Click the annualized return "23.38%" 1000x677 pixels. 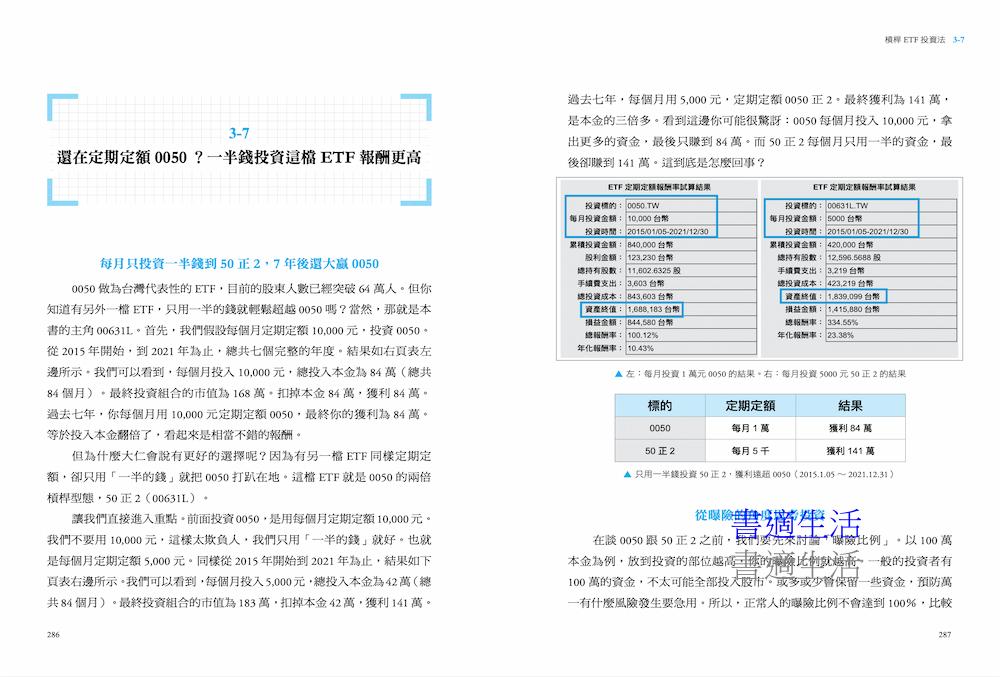point(841,335)
